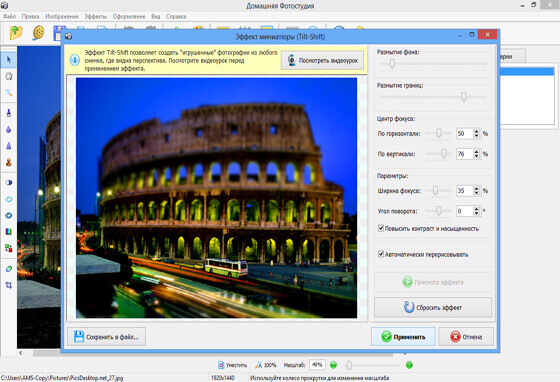The image size is (560, 382).
Task: Open the Правка menu
Action: click(30, 16)
